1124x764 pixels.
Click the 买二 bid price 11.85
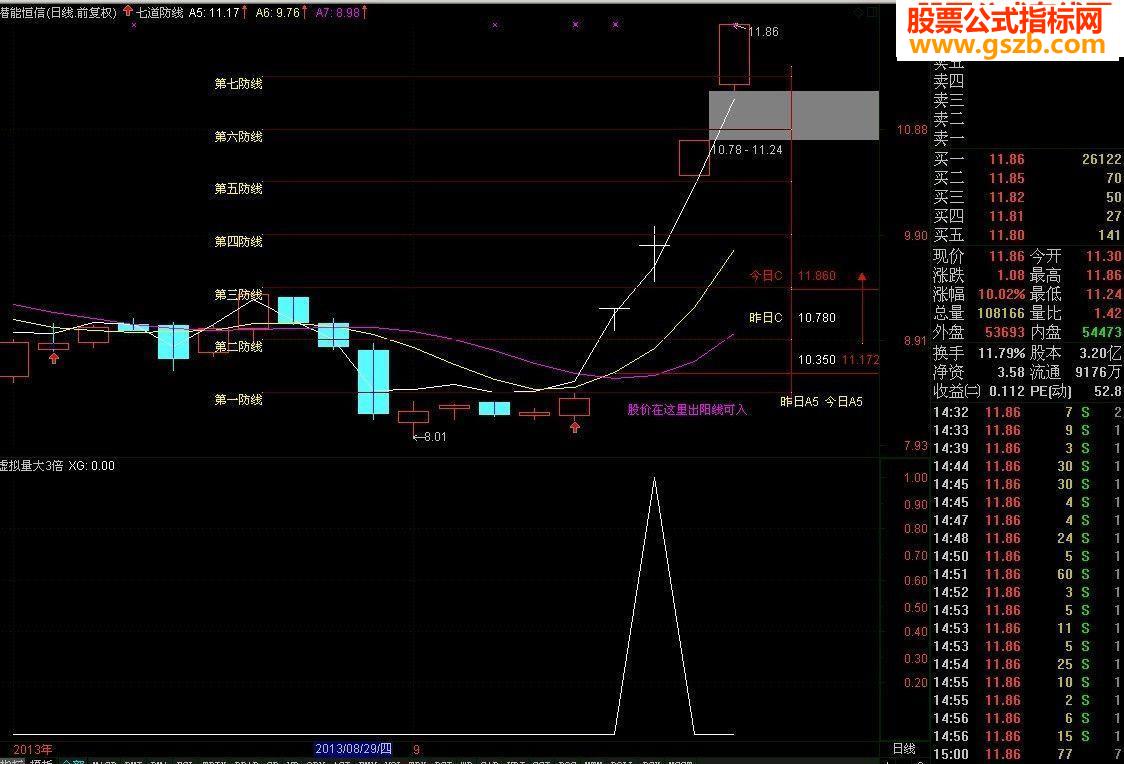1006,178
